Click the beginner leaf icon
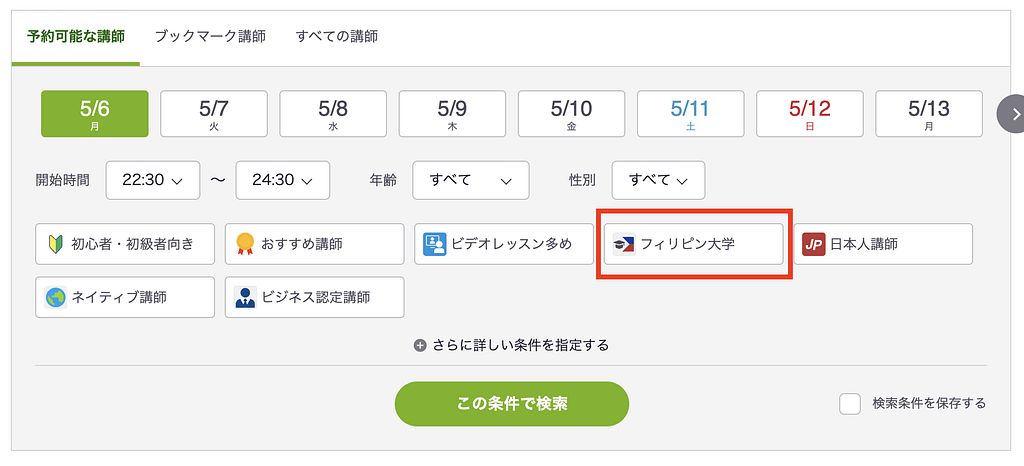Viewport: 1024px width, 466px height. 55,244
